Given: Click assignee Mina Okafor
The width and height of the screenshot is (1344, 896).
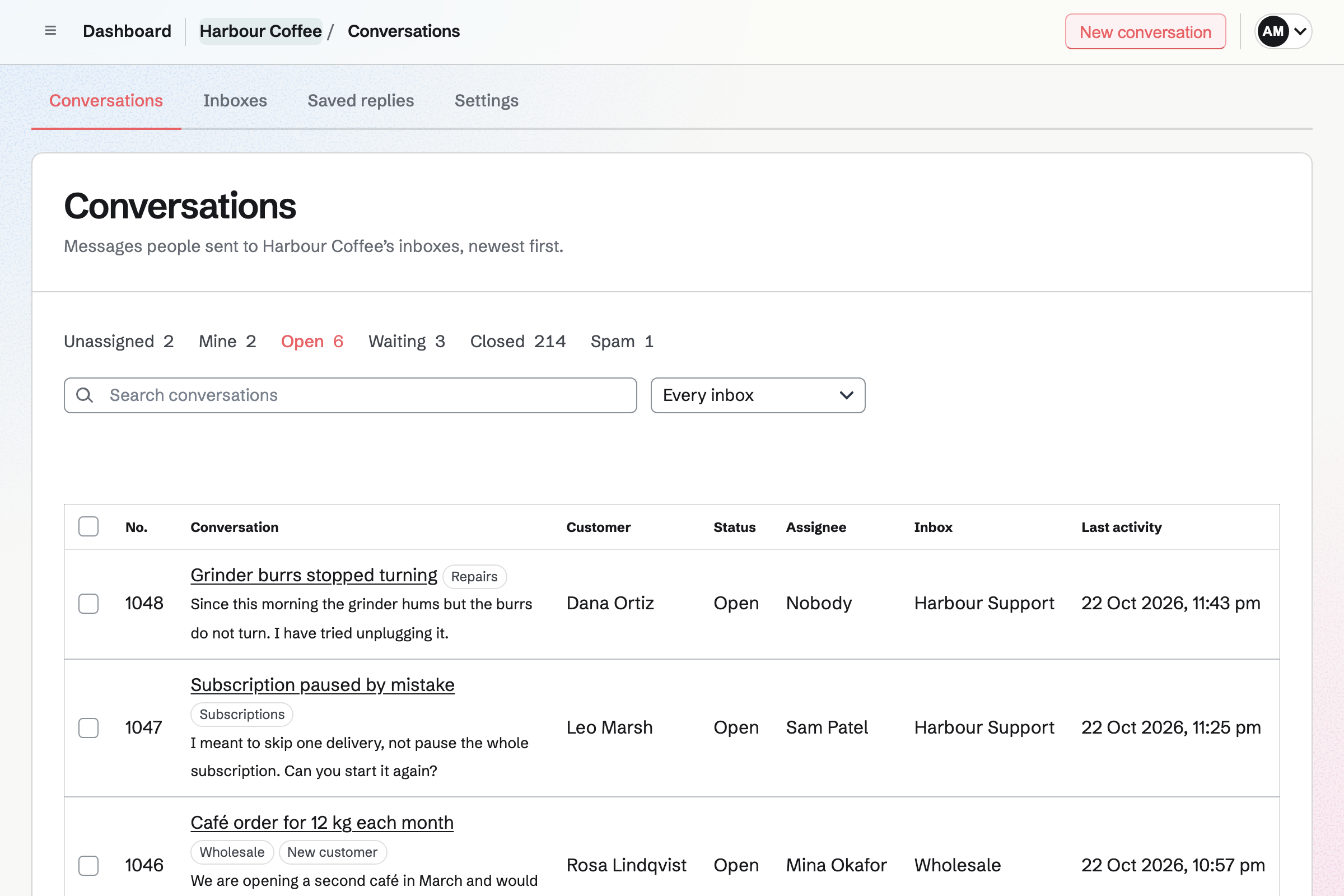Looking at the screenshot, I should pyautogui.click(x=836, y=865).
